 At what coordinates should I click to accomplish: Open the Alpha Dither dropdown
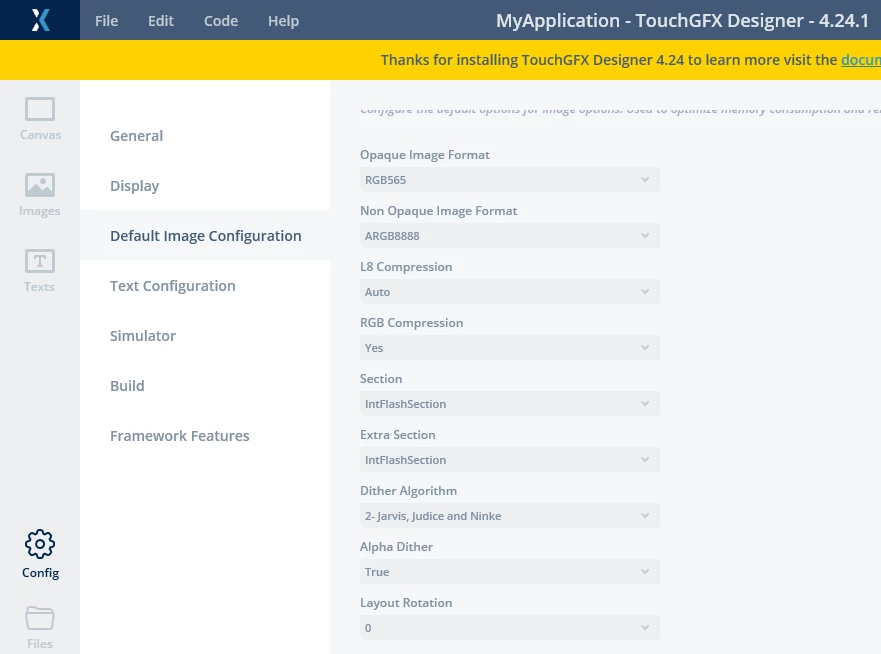point(510,572)
